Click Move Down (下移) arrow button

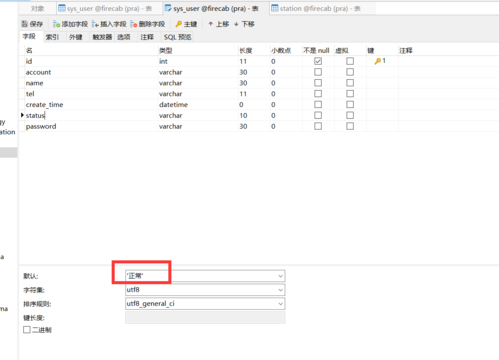[244, 24]
